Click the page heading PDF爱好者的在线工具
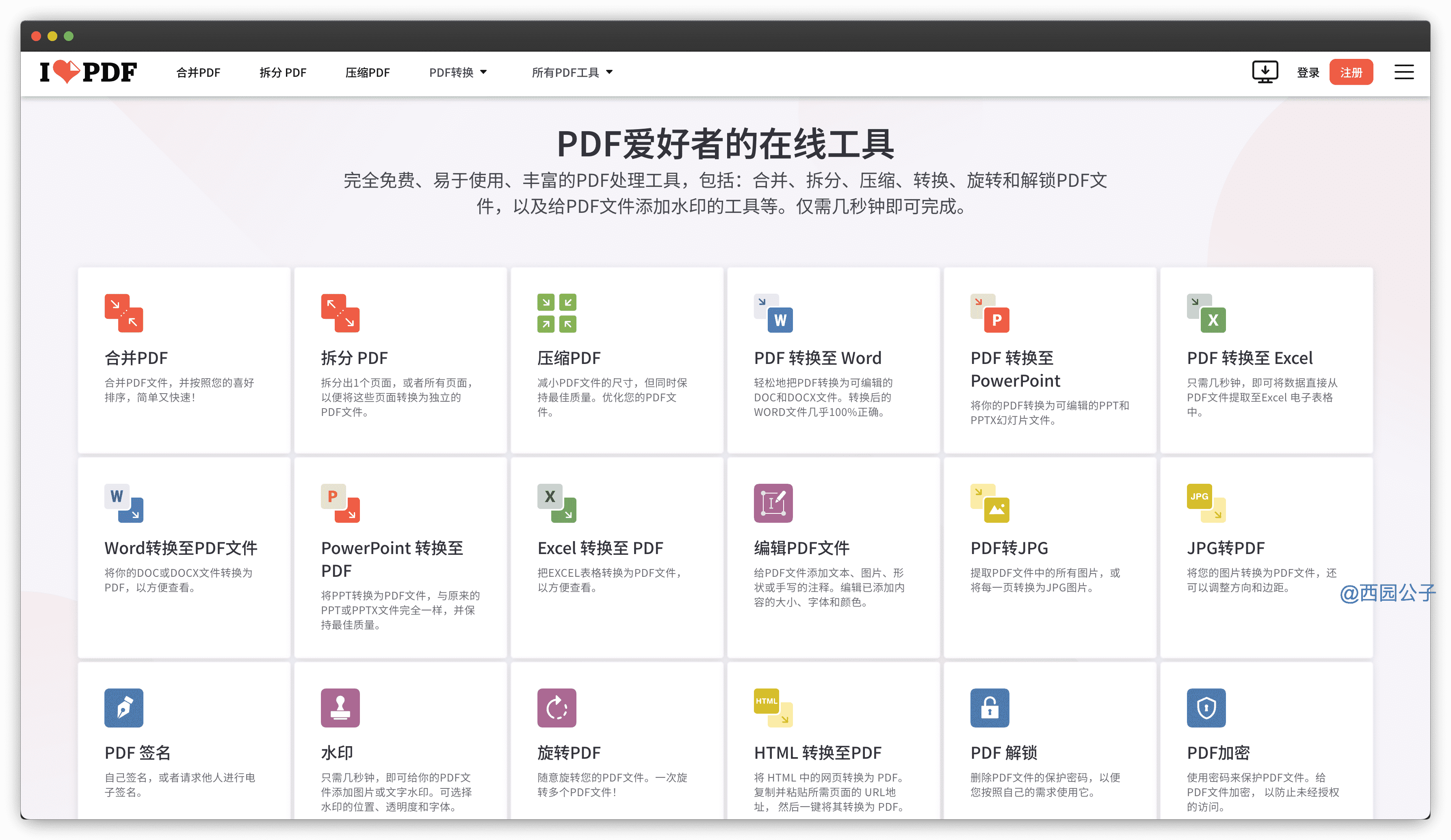This screenshot has height=840, width=1451. point(725,144)
